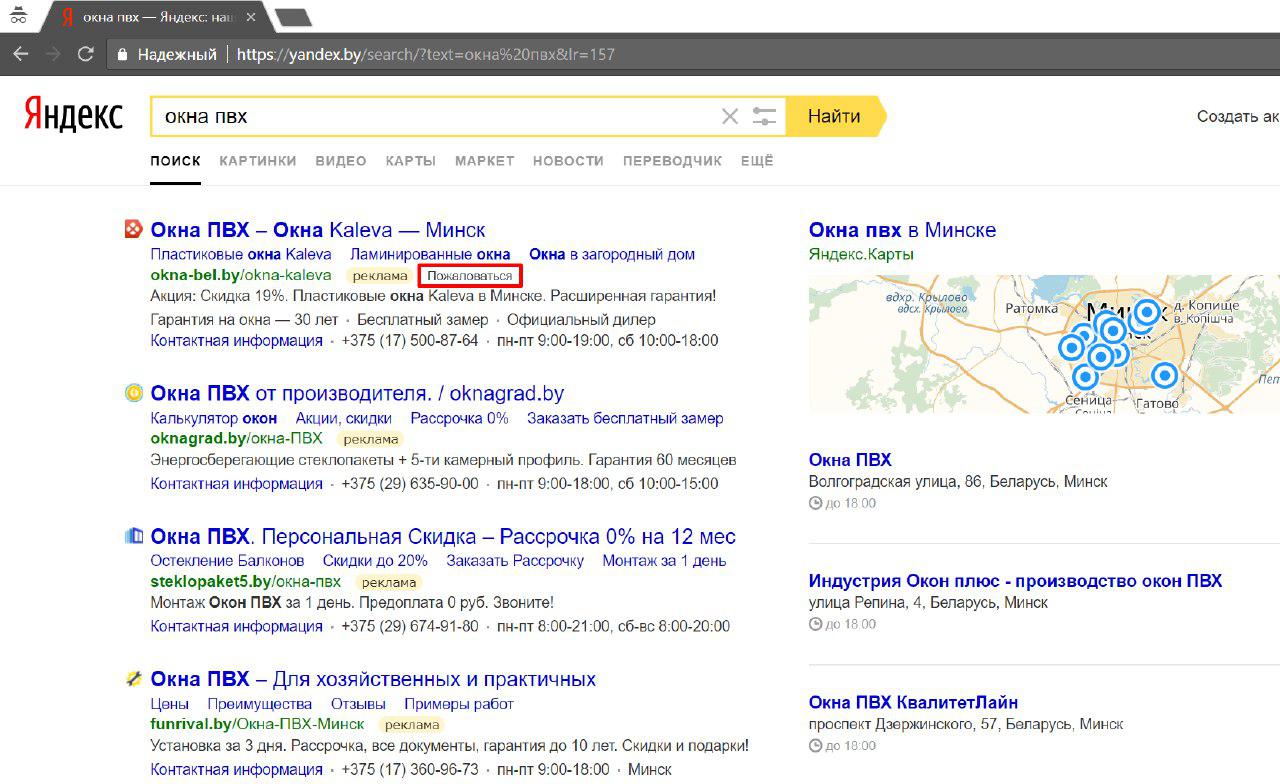This screenshot has width=1280, height=784.
Task: Open sitelink 'Отзывы'
Action: pyautogui.click(x=358, y=704)
